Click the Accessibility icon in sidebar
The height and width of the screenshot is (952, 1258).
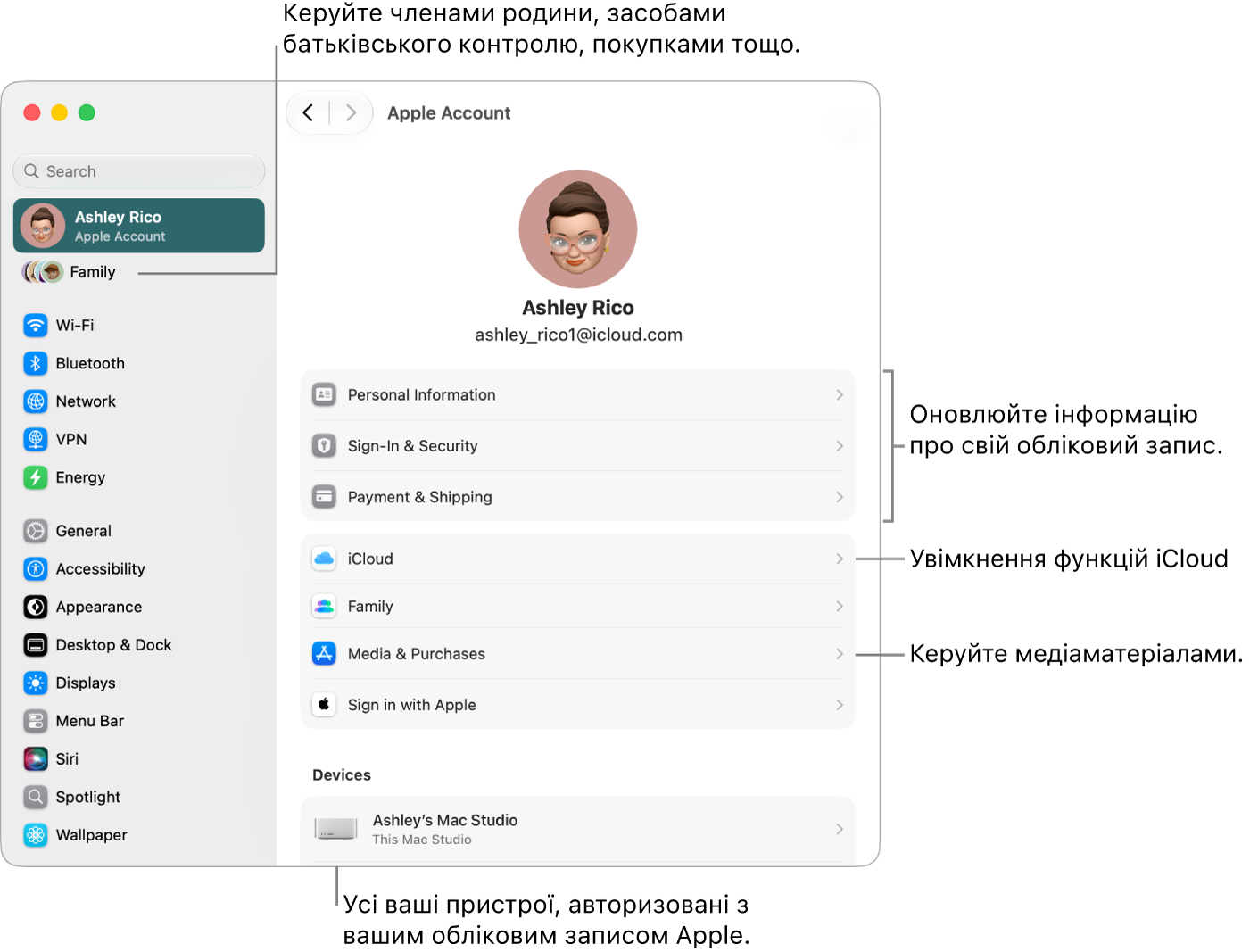tap(36, 568)
